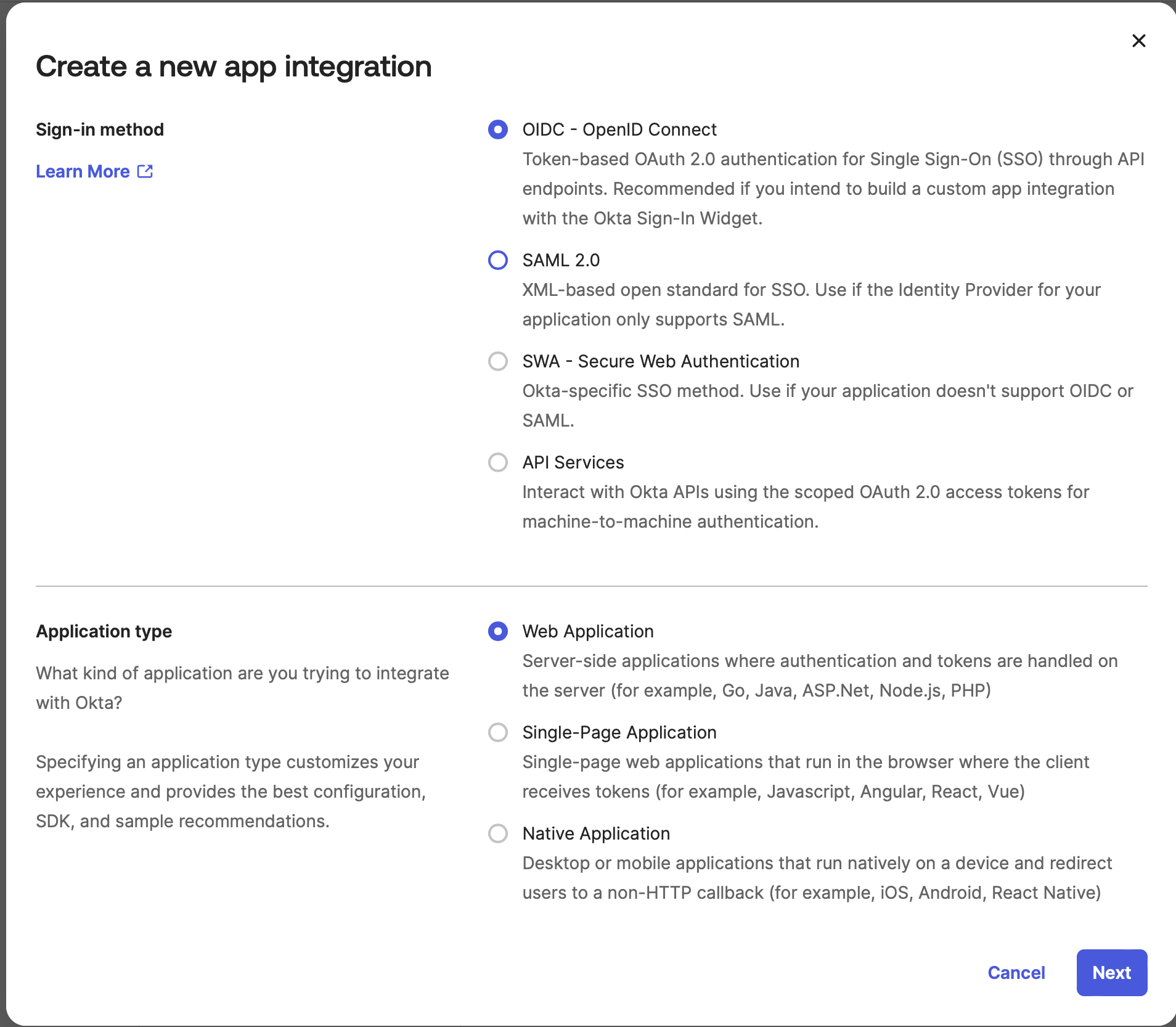Click the Sign-in method heading
1176x1027 pixels.
(100, 129)
